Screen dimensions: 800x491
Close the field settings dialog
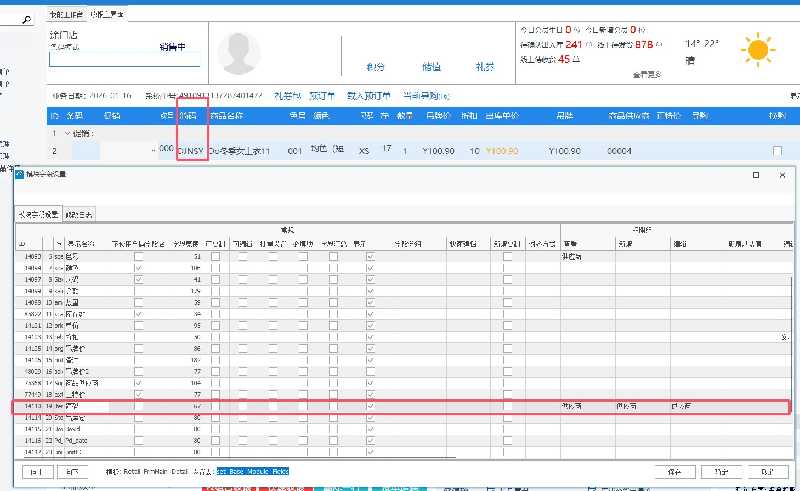782,174
